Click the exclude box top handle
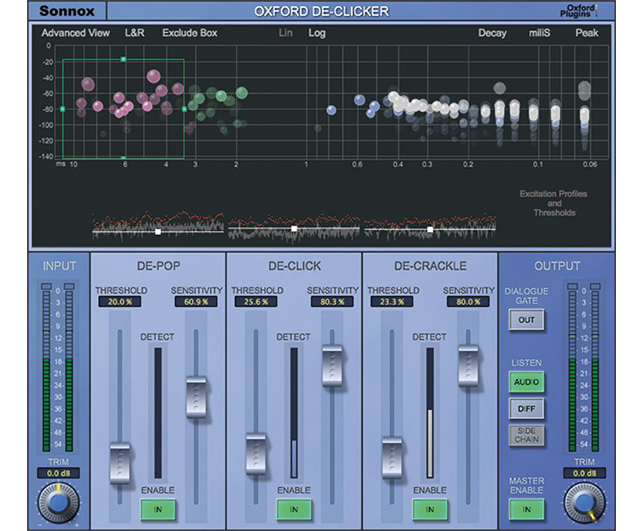Viewport: 643px width, 531px height. (x=123, y=59)
